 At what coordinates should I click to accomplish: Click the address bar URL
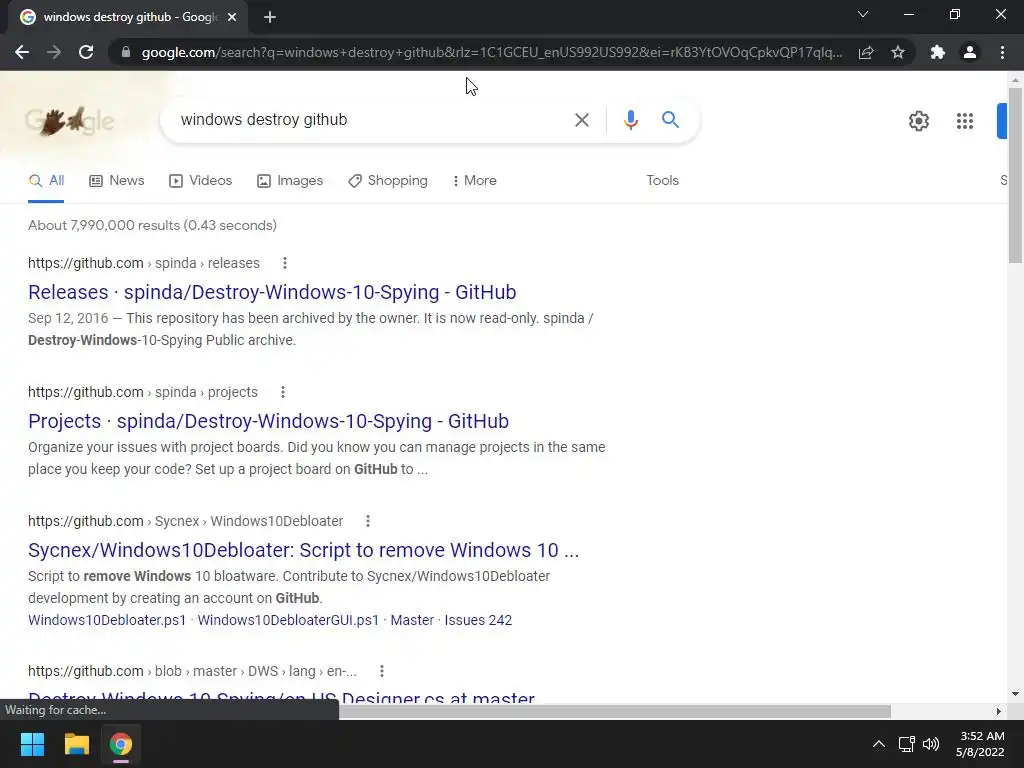[x=491, y=52]
